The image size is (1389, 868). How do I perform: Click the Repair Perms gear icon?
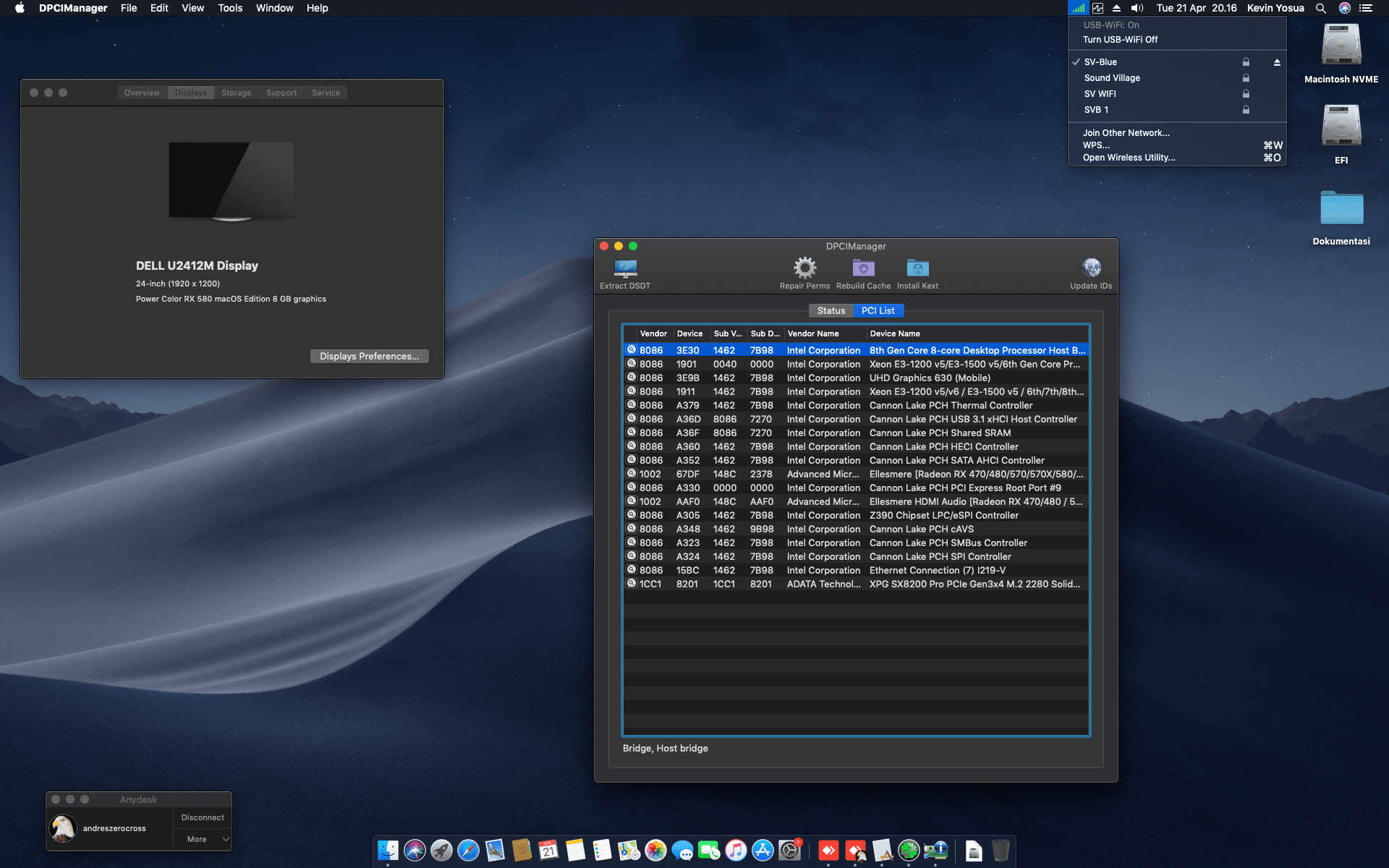click(x=804, y=268)
